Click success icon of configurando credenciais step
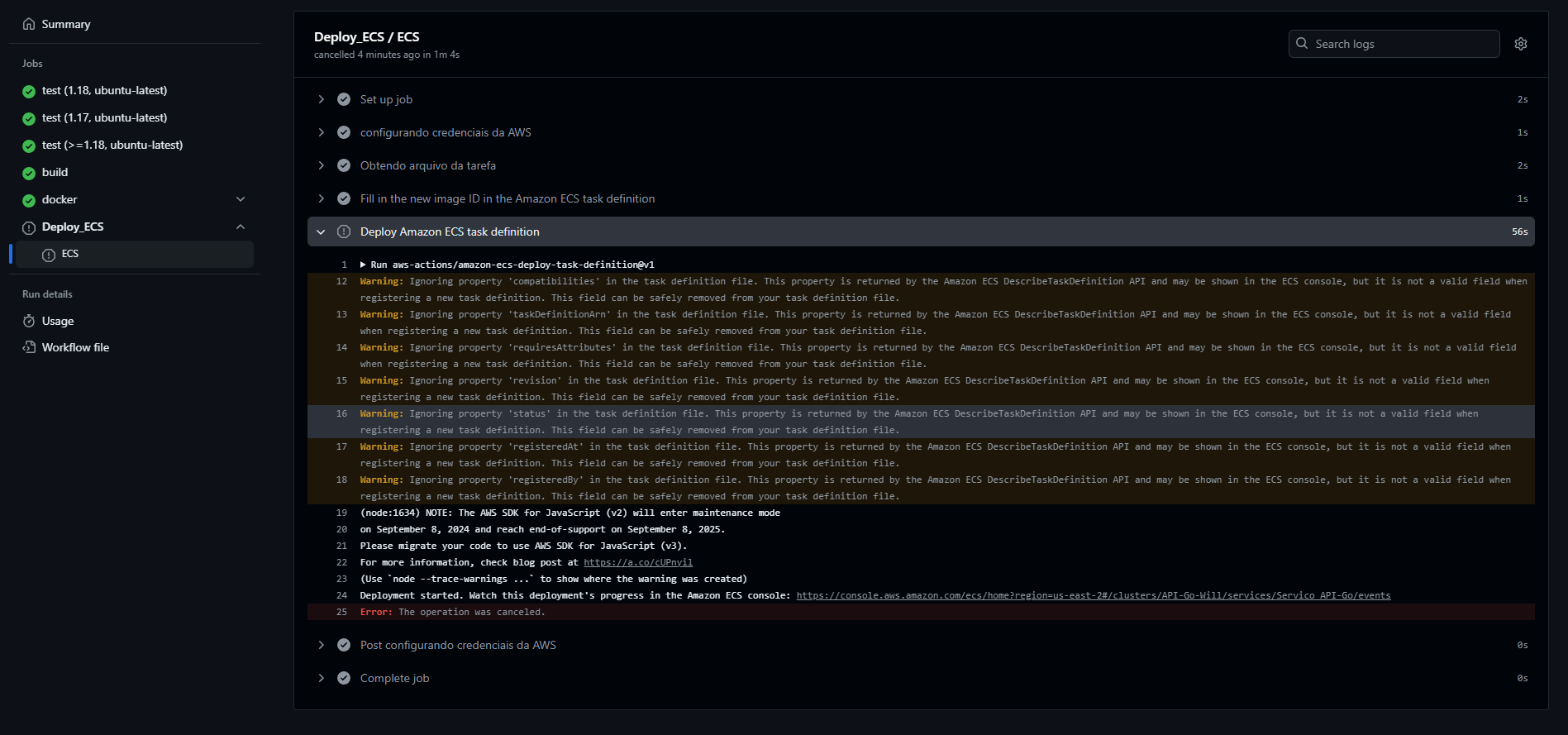This screenshot has width=1568, height=735. (x=344, y=132)
